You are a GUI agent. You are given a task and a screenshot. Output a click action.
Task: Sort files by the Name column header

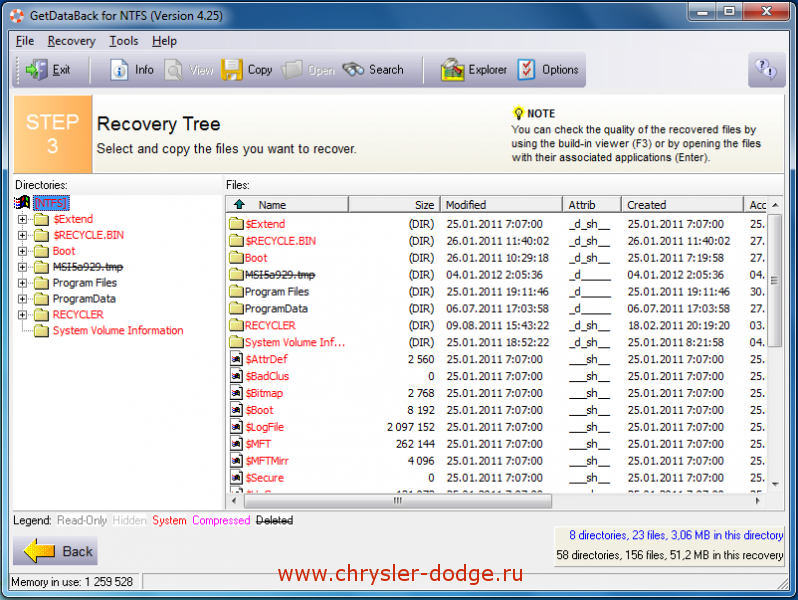coord(287,205)
